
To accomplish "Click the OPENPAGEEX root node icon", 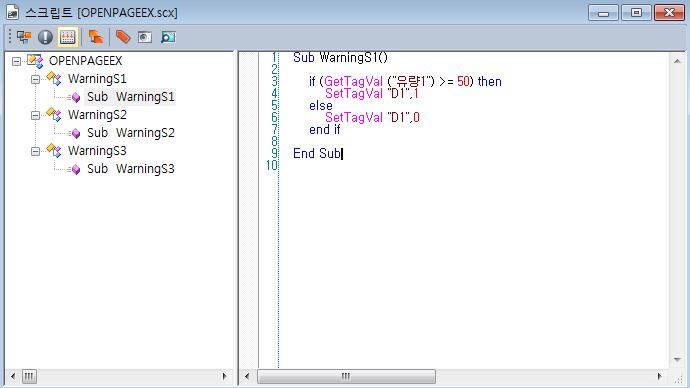I will 35,61.
